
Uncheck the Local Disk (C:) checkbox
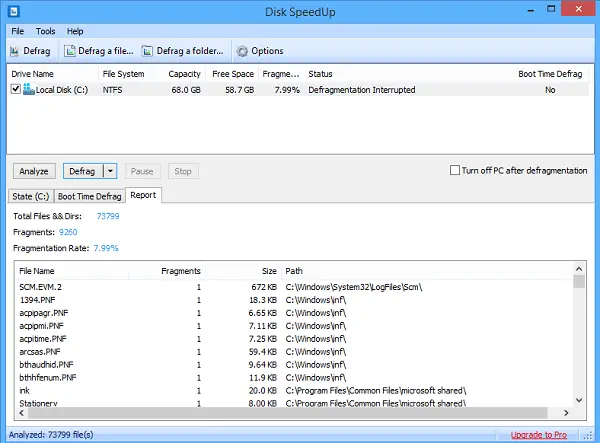(15, 90)
